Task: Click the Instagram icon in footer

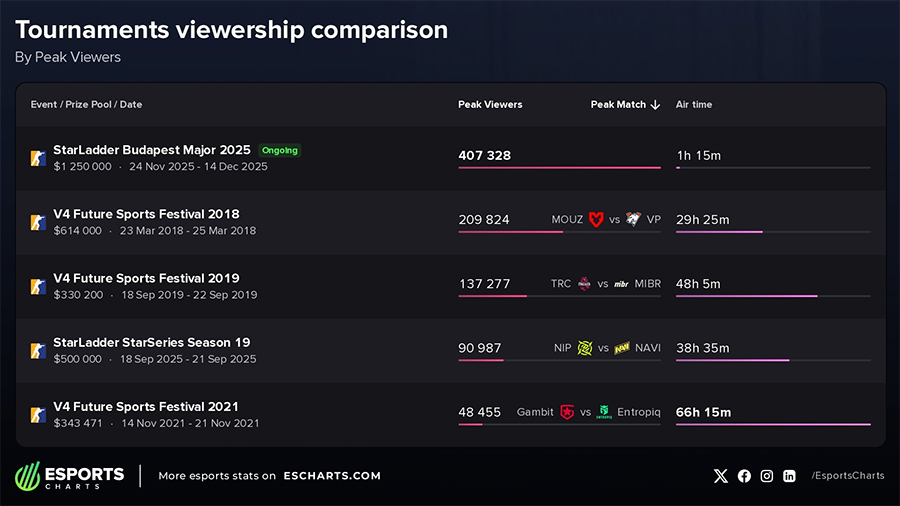Action: (767, 476)
